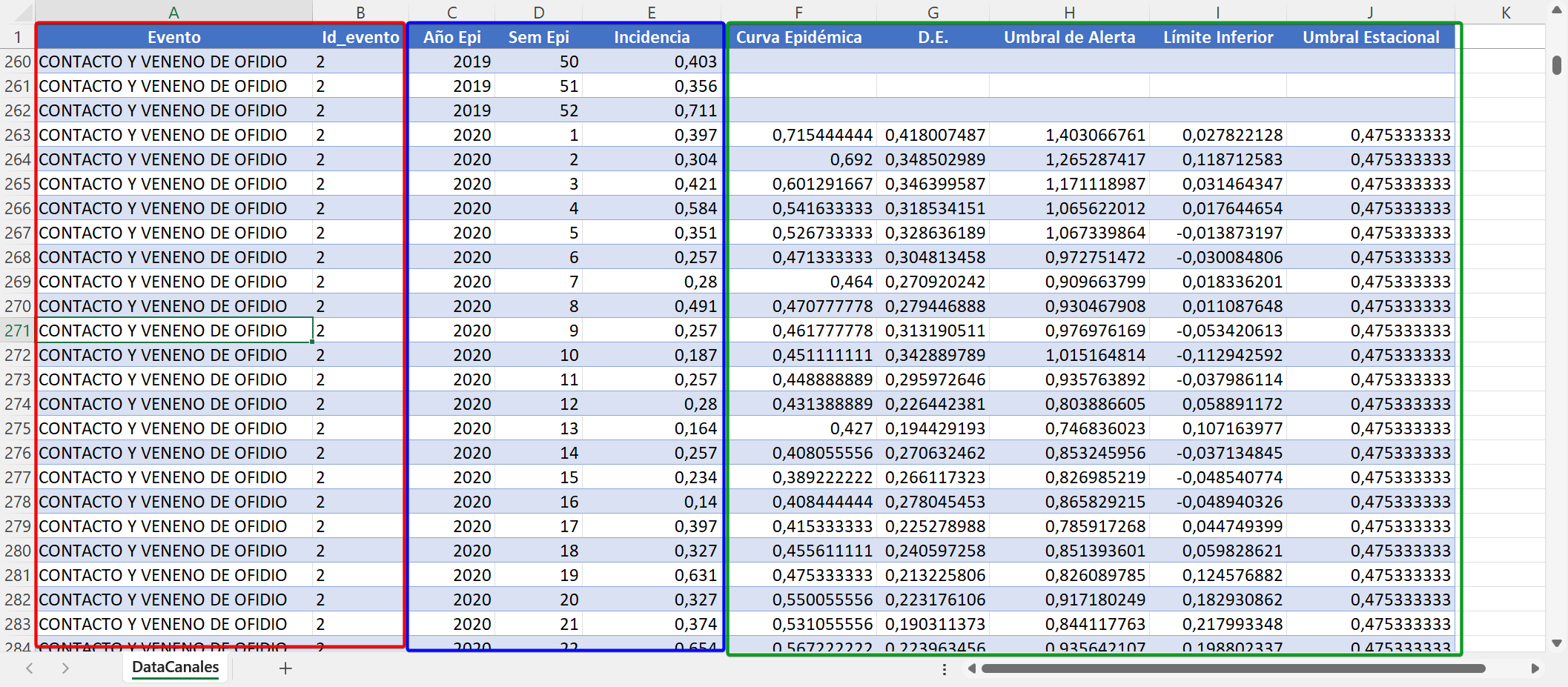
Task: Click the horizontal scrollbar right arrow
Action: (x=1535, y=668)
